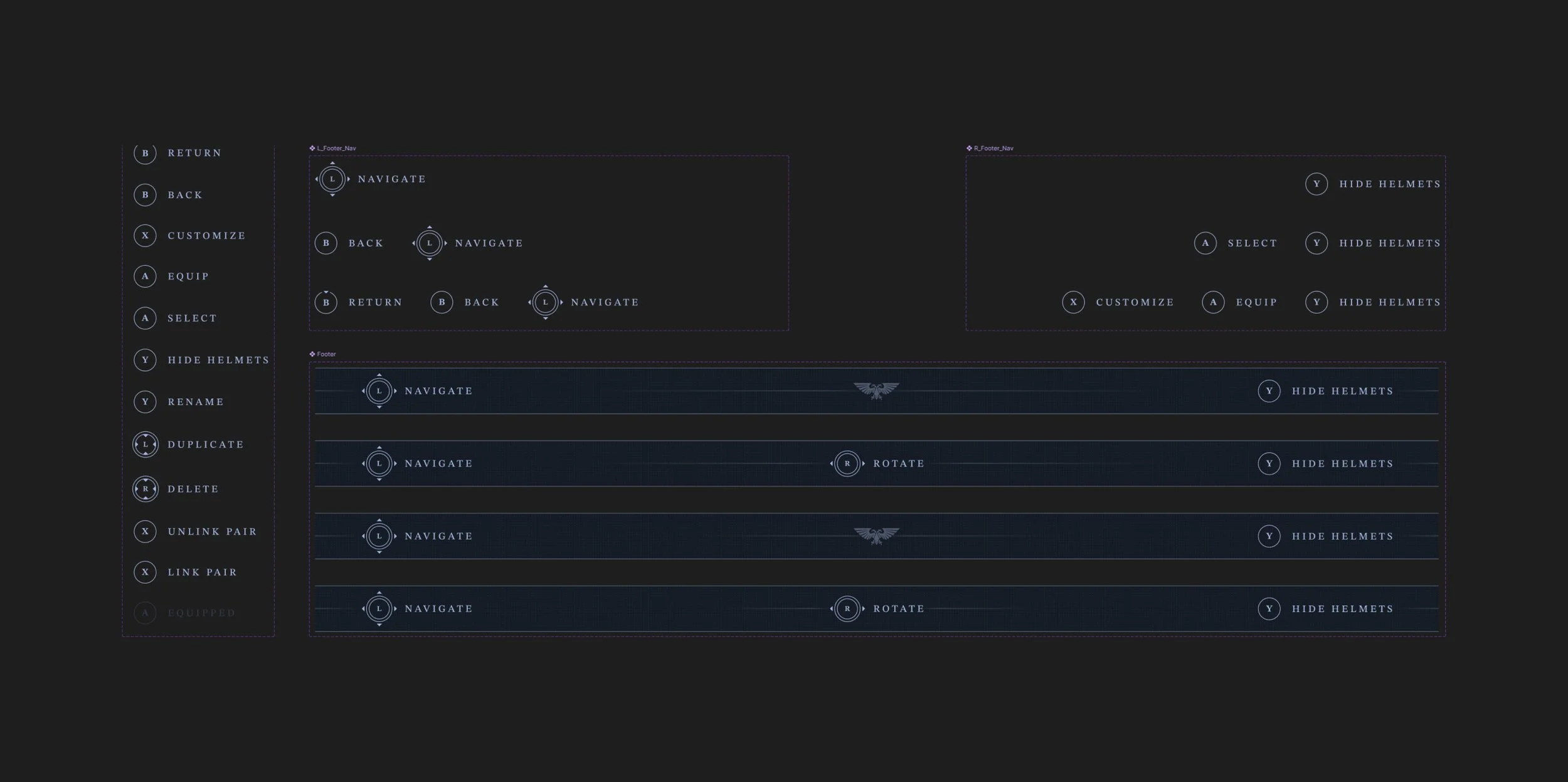Select the R_Footer_Nav component label

(993, 149)
